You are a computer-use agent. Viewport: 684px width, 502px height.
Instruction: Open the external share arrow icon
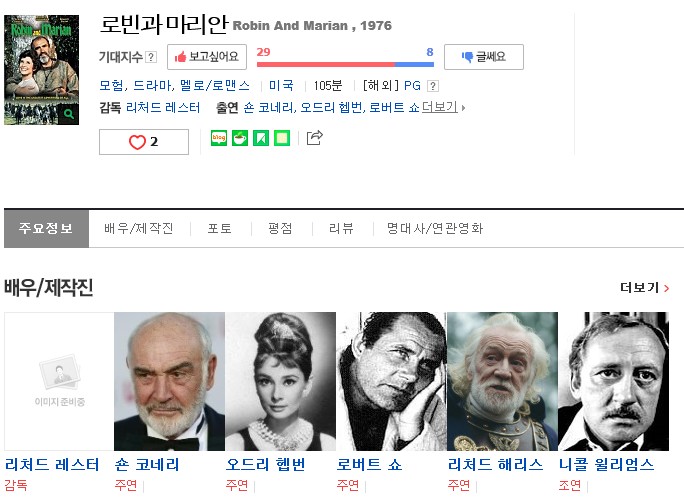coord(315,138)
